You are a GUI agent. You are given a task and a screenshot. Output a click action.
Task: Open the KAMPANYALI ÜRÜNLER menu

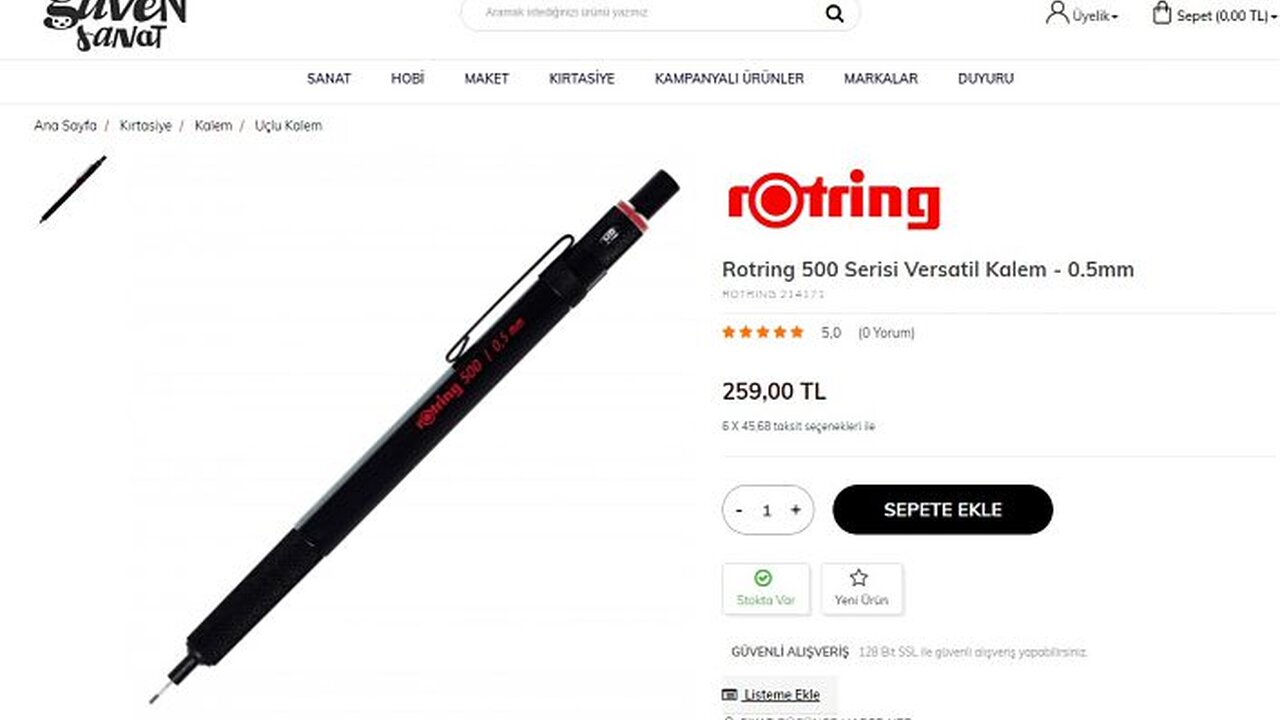[729, 78]
